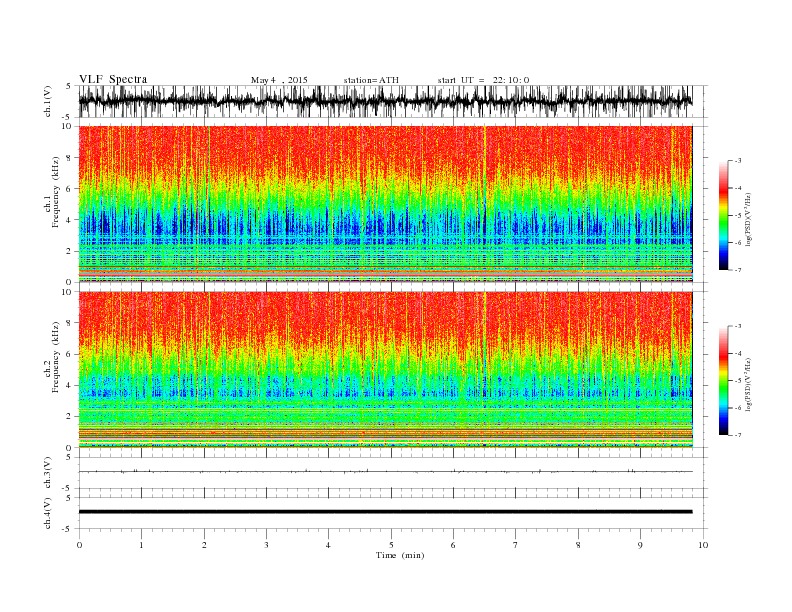Click the '10' tick on time axis
Image resolution: width=792 pixels, height=612 pixels.
[703, 545]
